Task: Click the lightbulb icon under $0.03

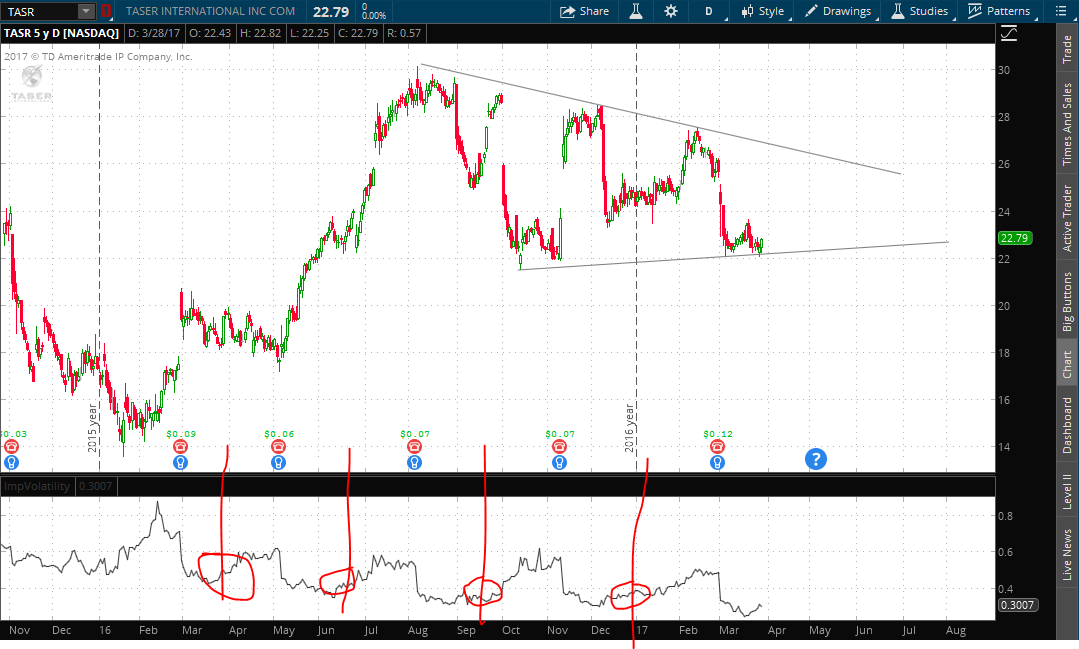Action: click(11, 462)
